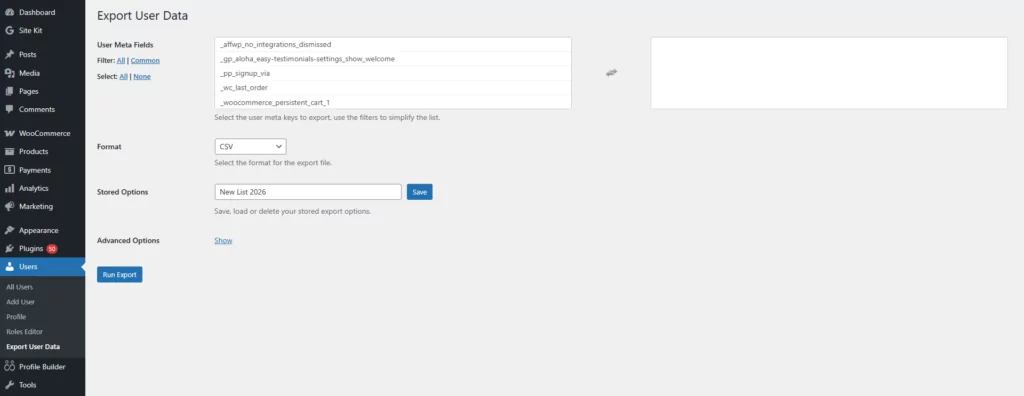Click the Comments bubble icon

(9, 109)
